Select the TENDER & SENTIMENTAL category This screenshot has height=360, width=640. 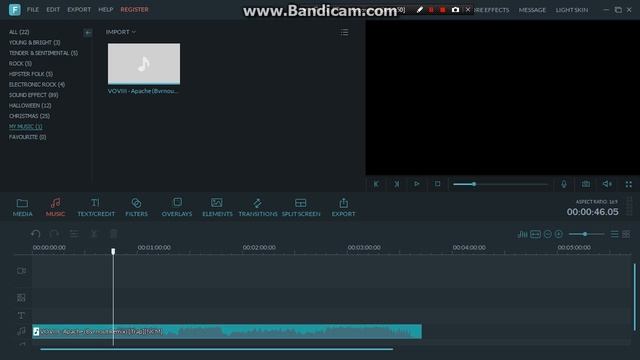43,53
